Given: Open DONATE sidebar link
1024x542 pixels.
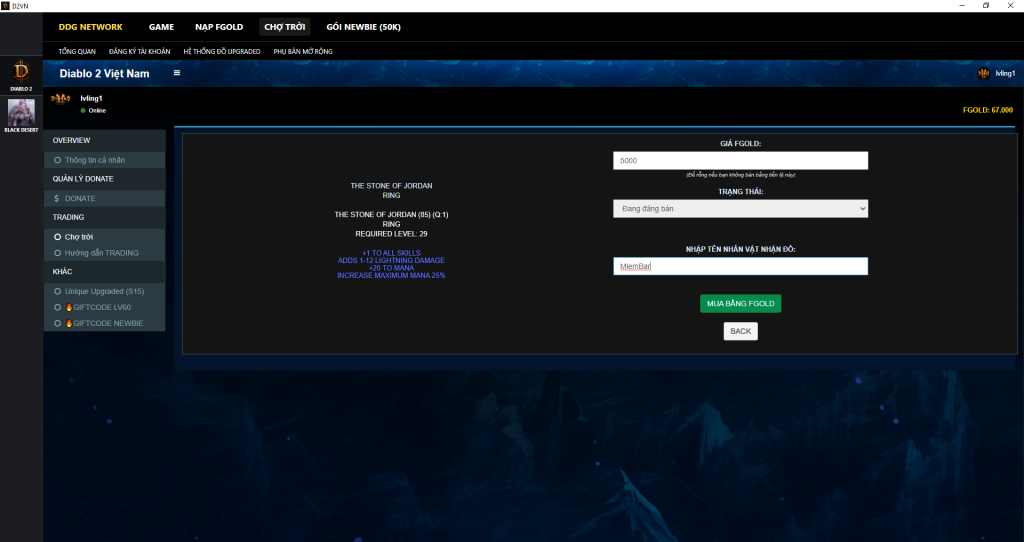Looking at the screenshot, I should pyautogui.click(x=80, y=199).
